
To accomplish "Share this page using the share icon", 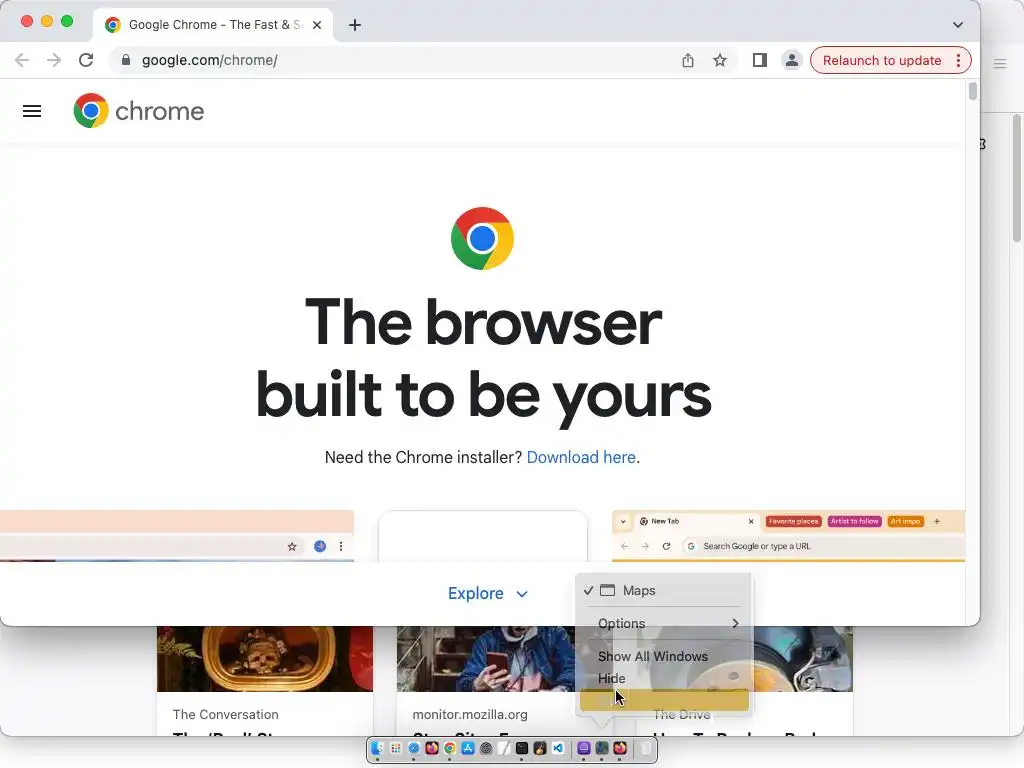I will pyautogui.click(x=688, y=60).
